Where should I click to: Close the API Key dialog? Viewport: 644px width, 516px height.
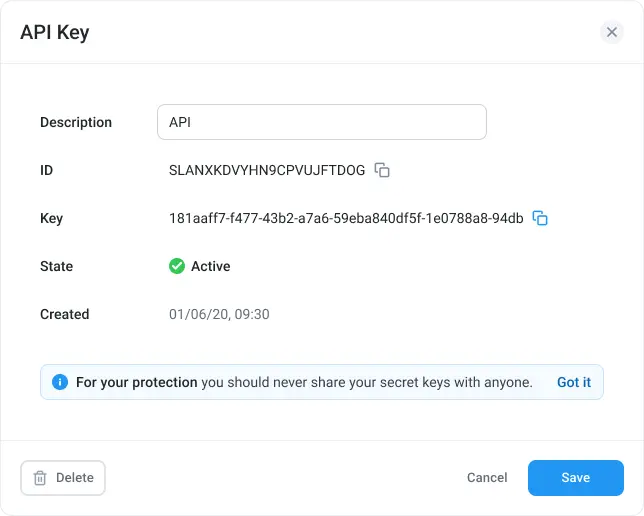612,32
